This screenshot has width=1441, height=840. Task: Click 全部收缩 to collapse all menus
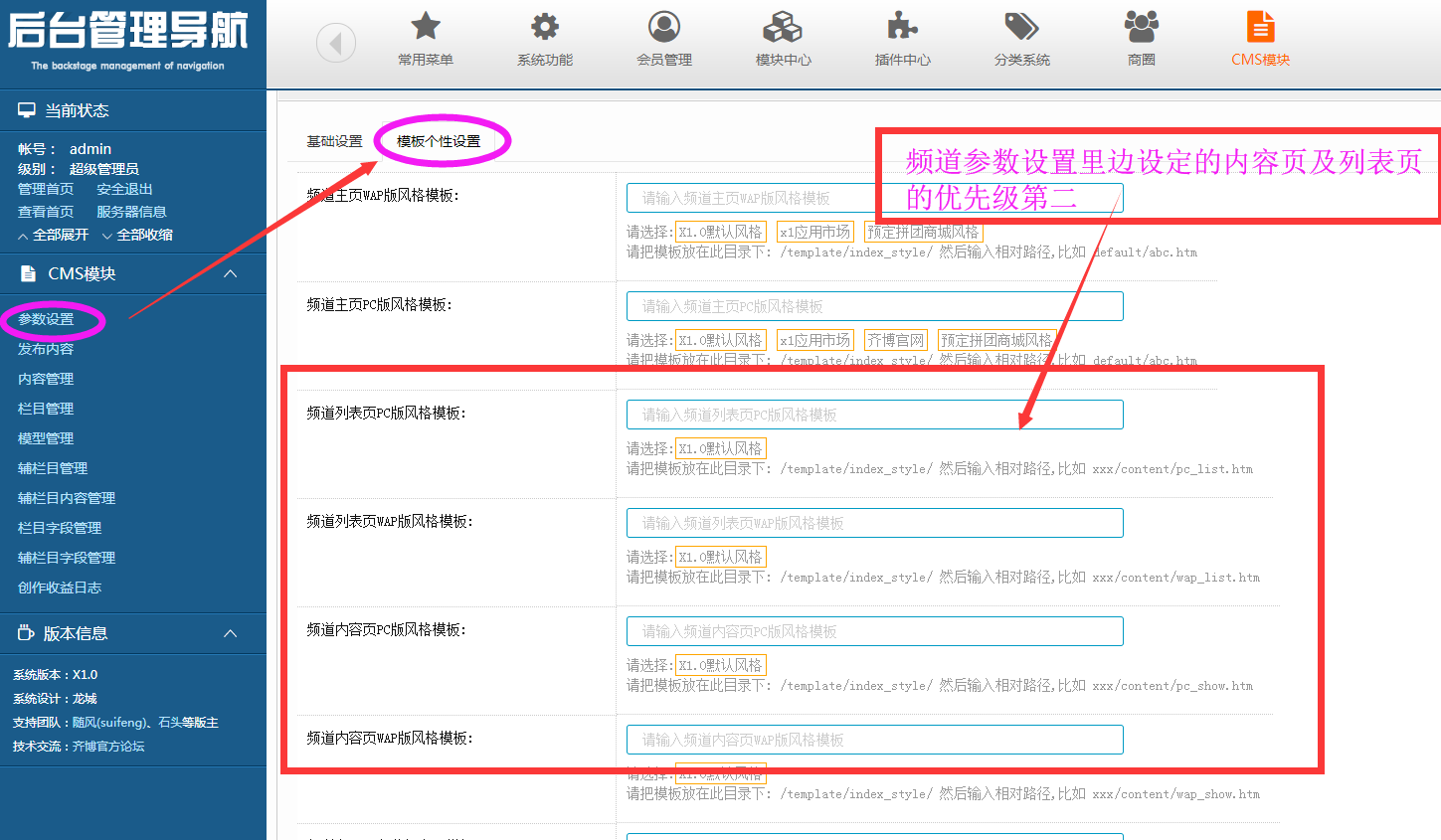pyautogui.click(x=137, y=235)
